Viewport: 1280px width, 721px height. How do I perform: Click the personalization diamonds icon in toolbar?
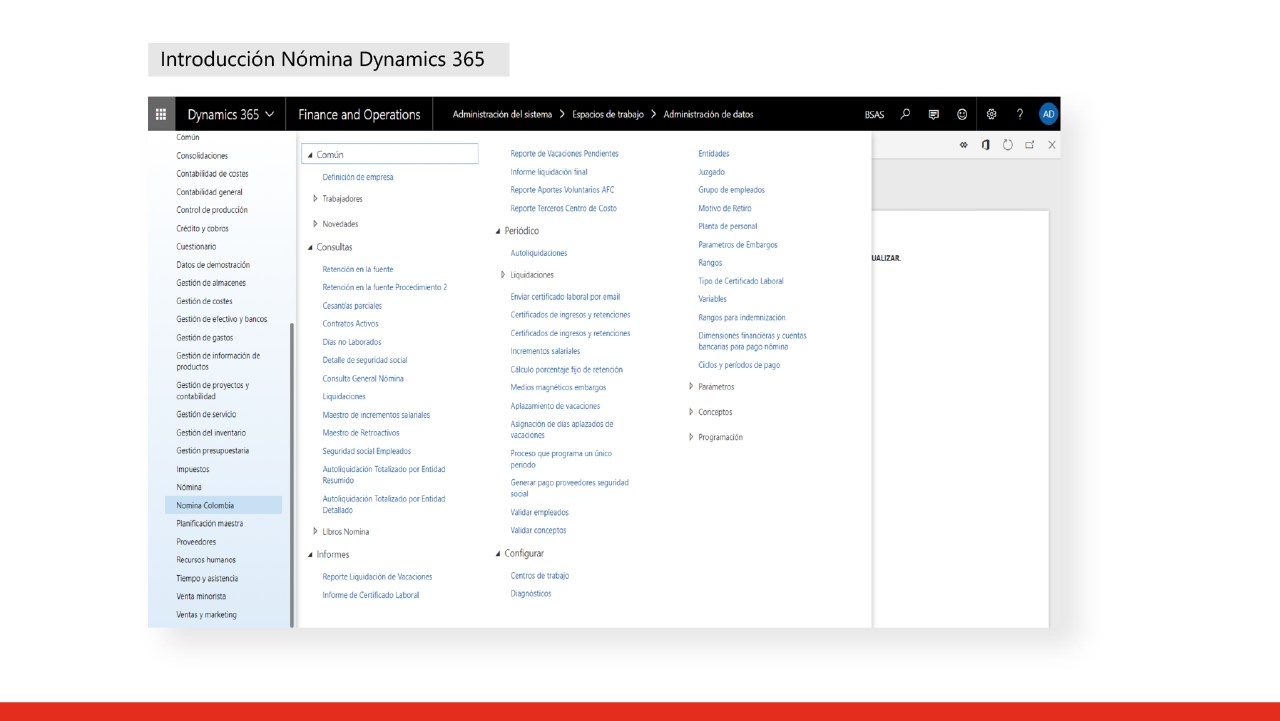pos(964,145)
